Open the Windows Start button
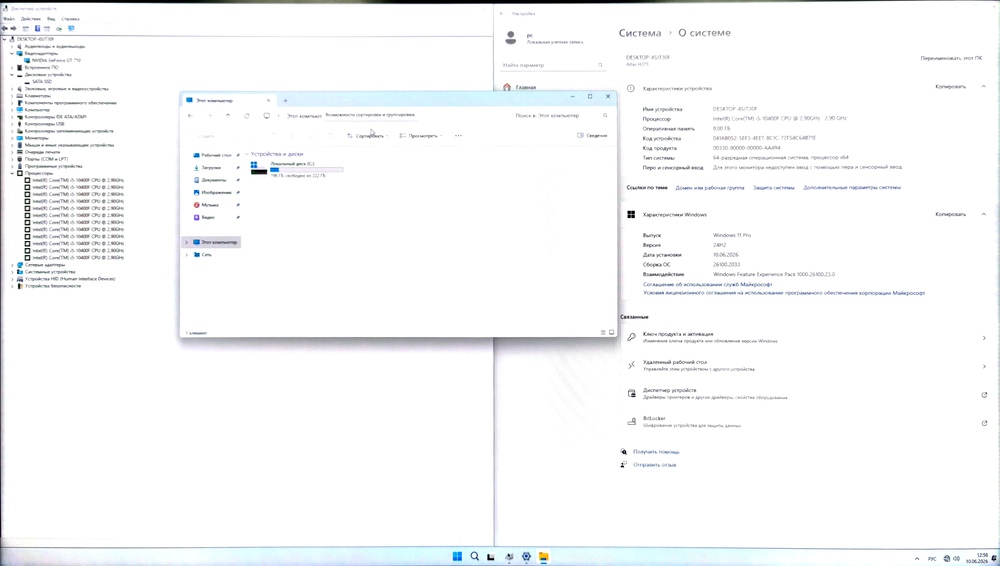Image resolution: width=1000 pixels, height=566 pixels. coord(457,556)
